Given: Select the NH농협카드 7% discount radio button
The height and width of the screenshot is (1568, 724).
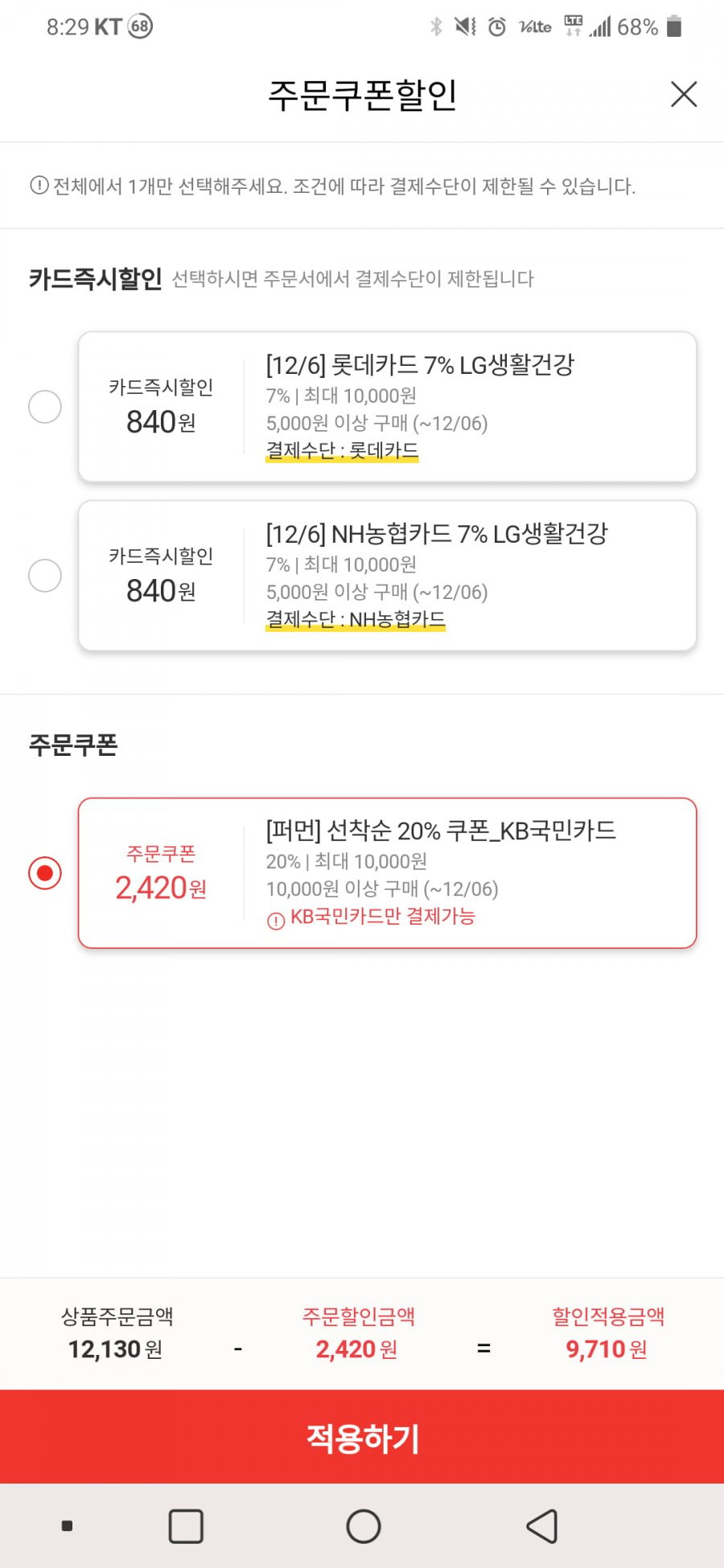Looking at the screenshot, I should coord(45,576).
